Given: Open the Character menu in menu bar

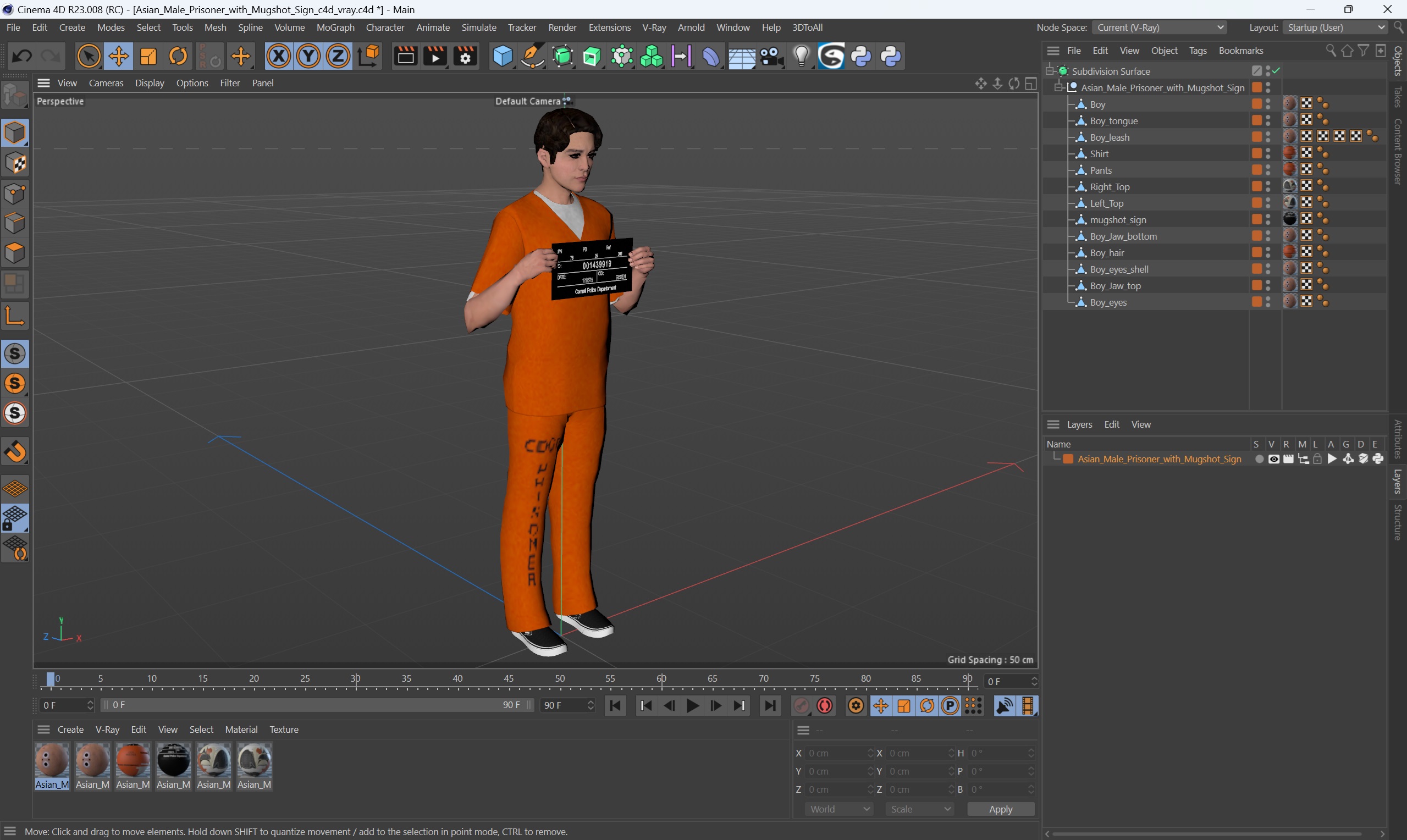Looking at the screenshot, I should click(x=384, y=27).
